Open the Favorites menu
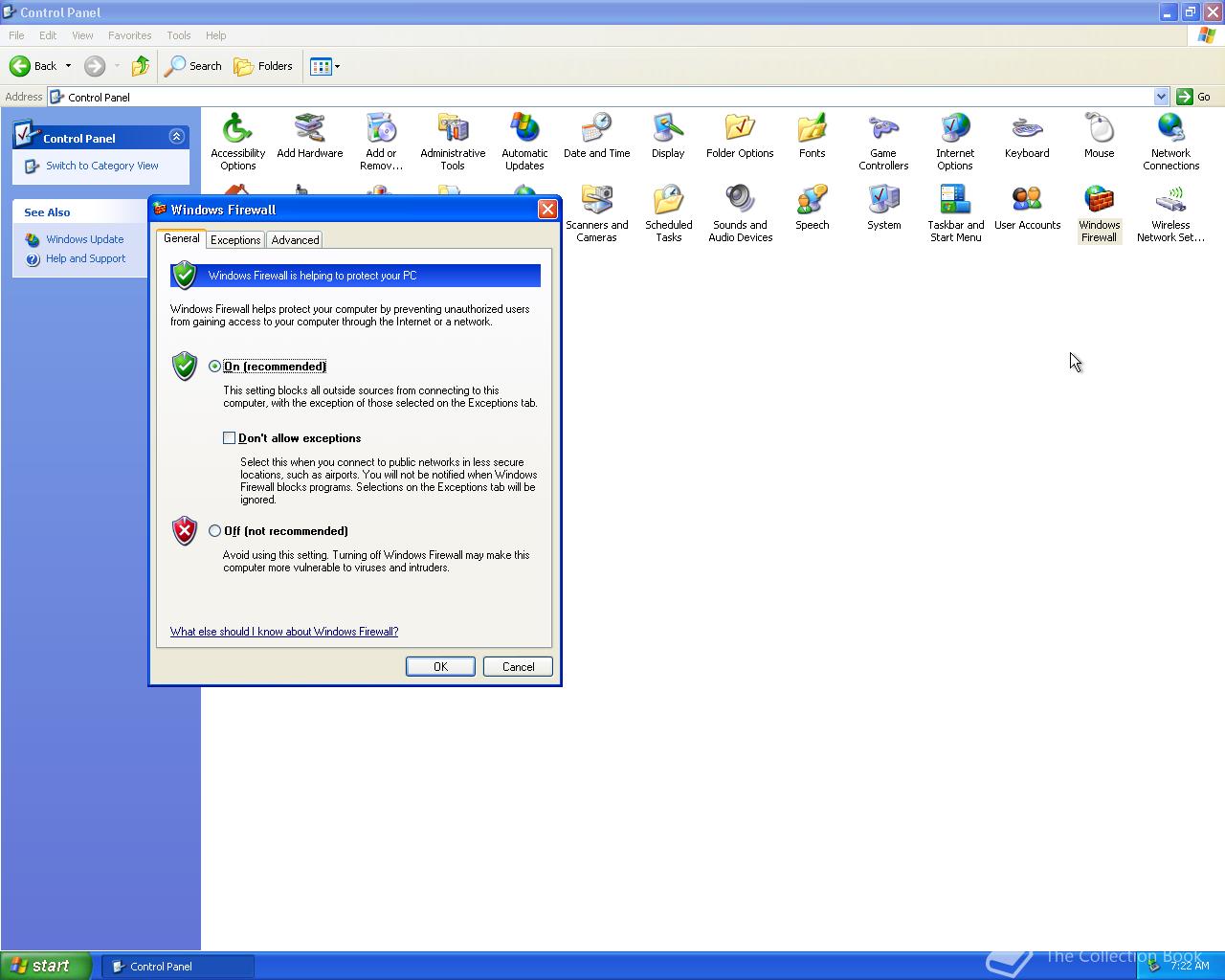Image resolution: width=1225 pixels, height=980 pixels. pyautogui.click(x=129, y=35)
